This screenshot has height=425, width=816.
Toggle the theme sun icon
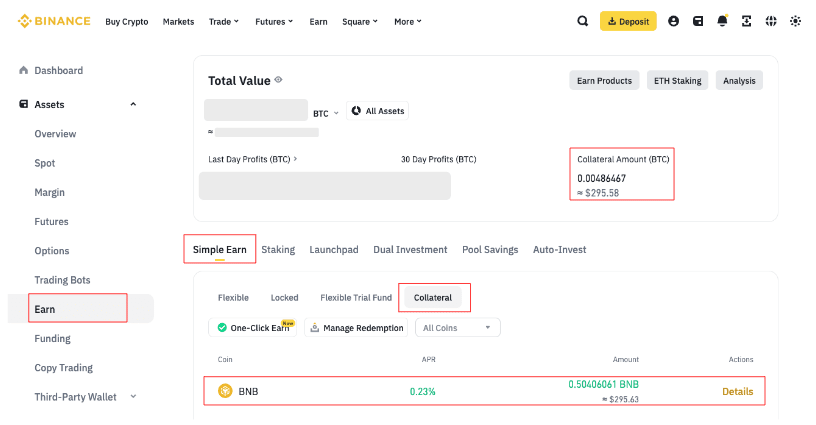[795, 21]
